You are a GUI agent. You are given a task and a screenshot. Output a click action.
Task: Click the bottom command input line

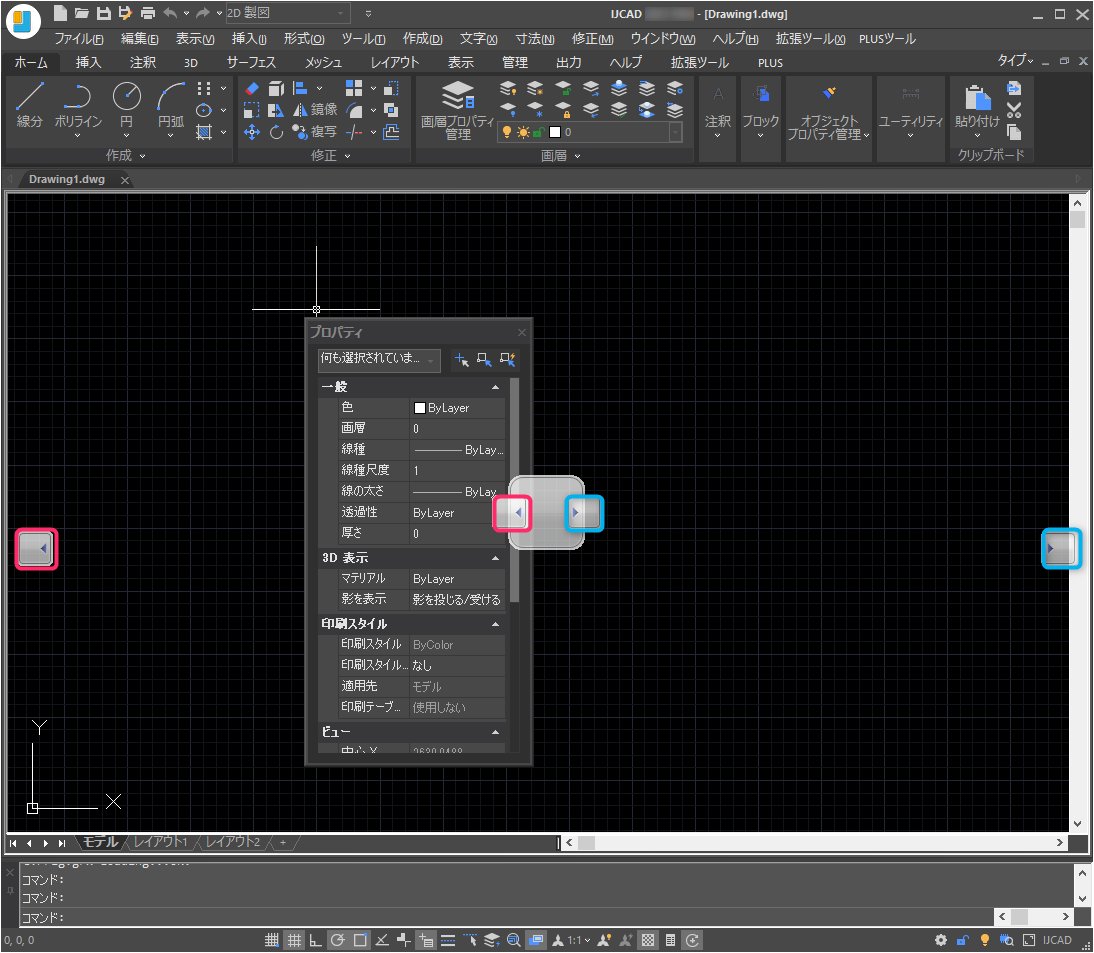click(x=500, y=917)
